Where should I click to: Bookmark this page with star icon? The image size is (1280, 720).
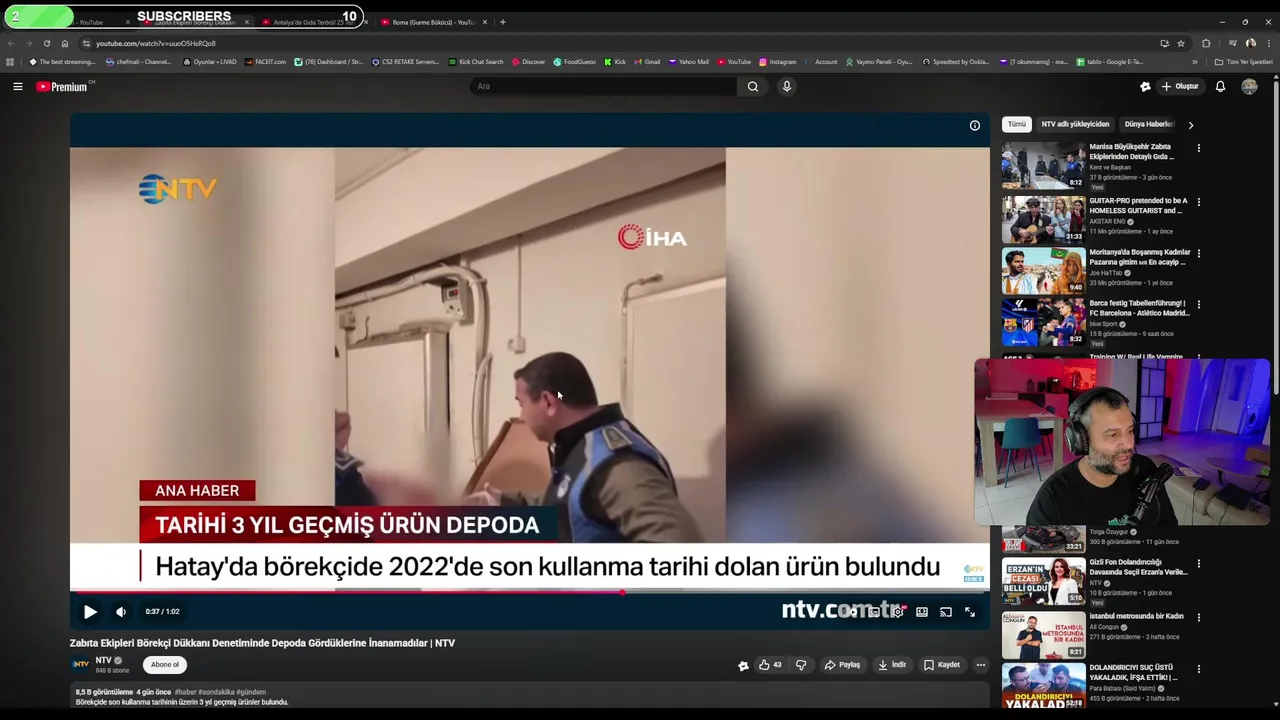[x=1181, y=44]
